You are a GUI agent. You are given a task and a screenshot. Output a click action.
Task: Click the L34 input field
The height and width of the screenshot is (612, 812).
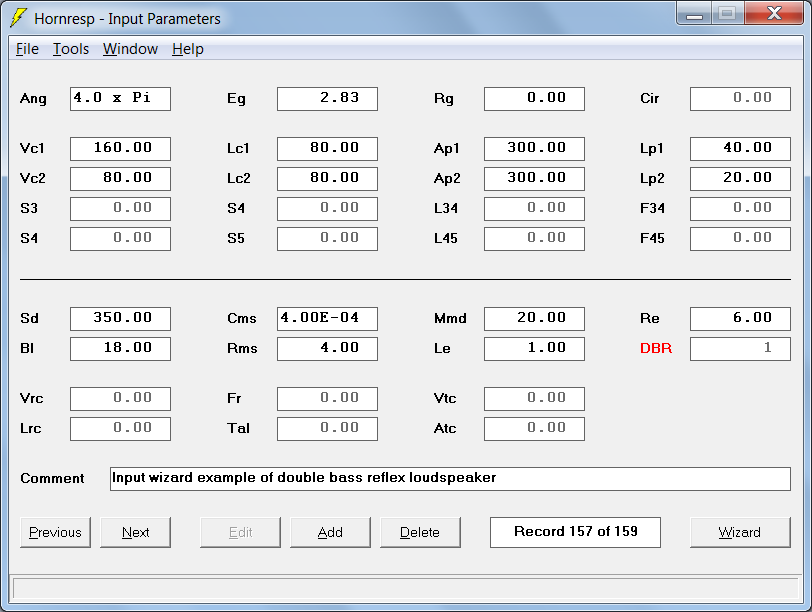pos(534,209)
